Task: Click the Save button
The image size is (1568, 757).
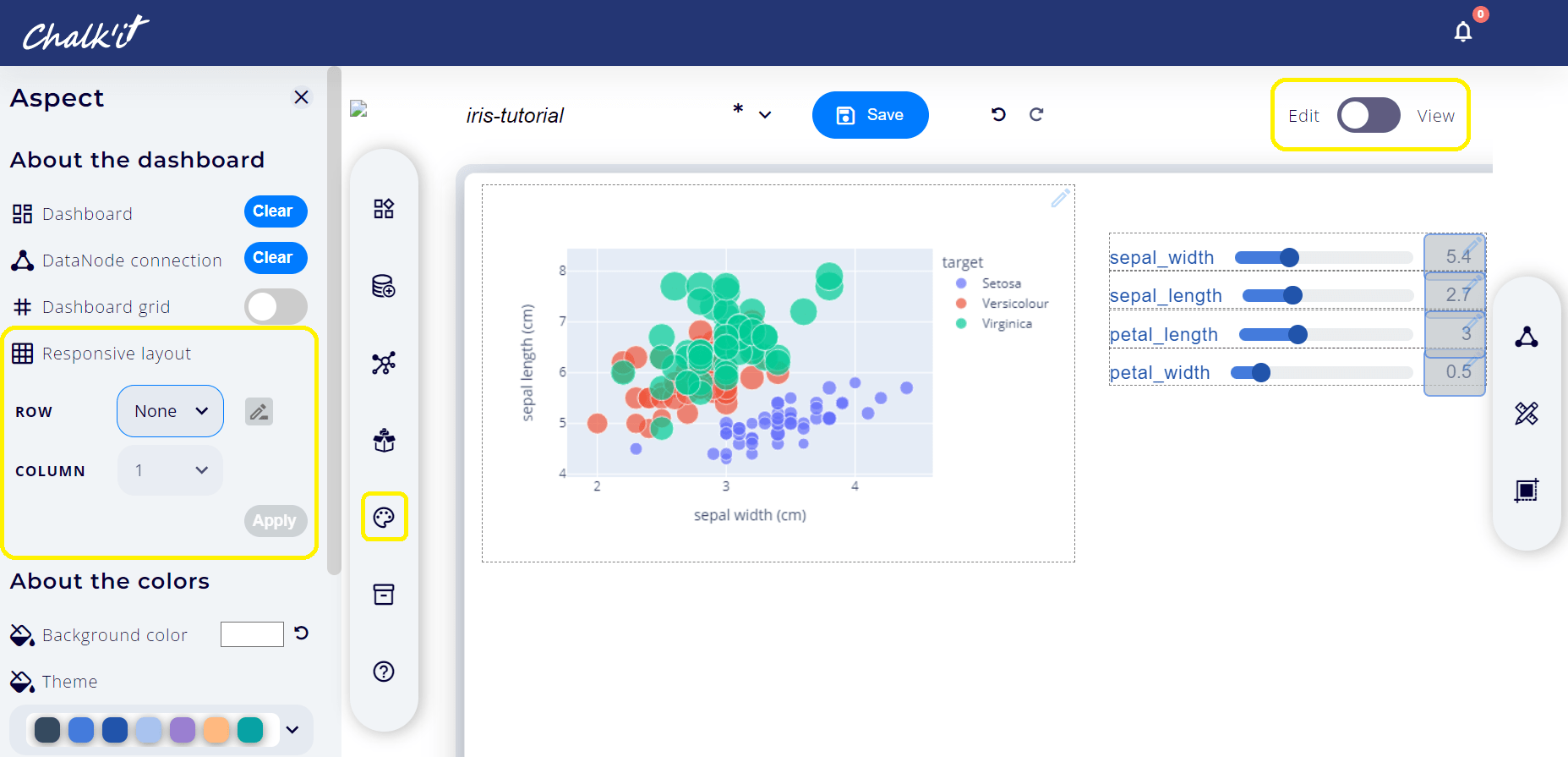Action: [870, 115]
